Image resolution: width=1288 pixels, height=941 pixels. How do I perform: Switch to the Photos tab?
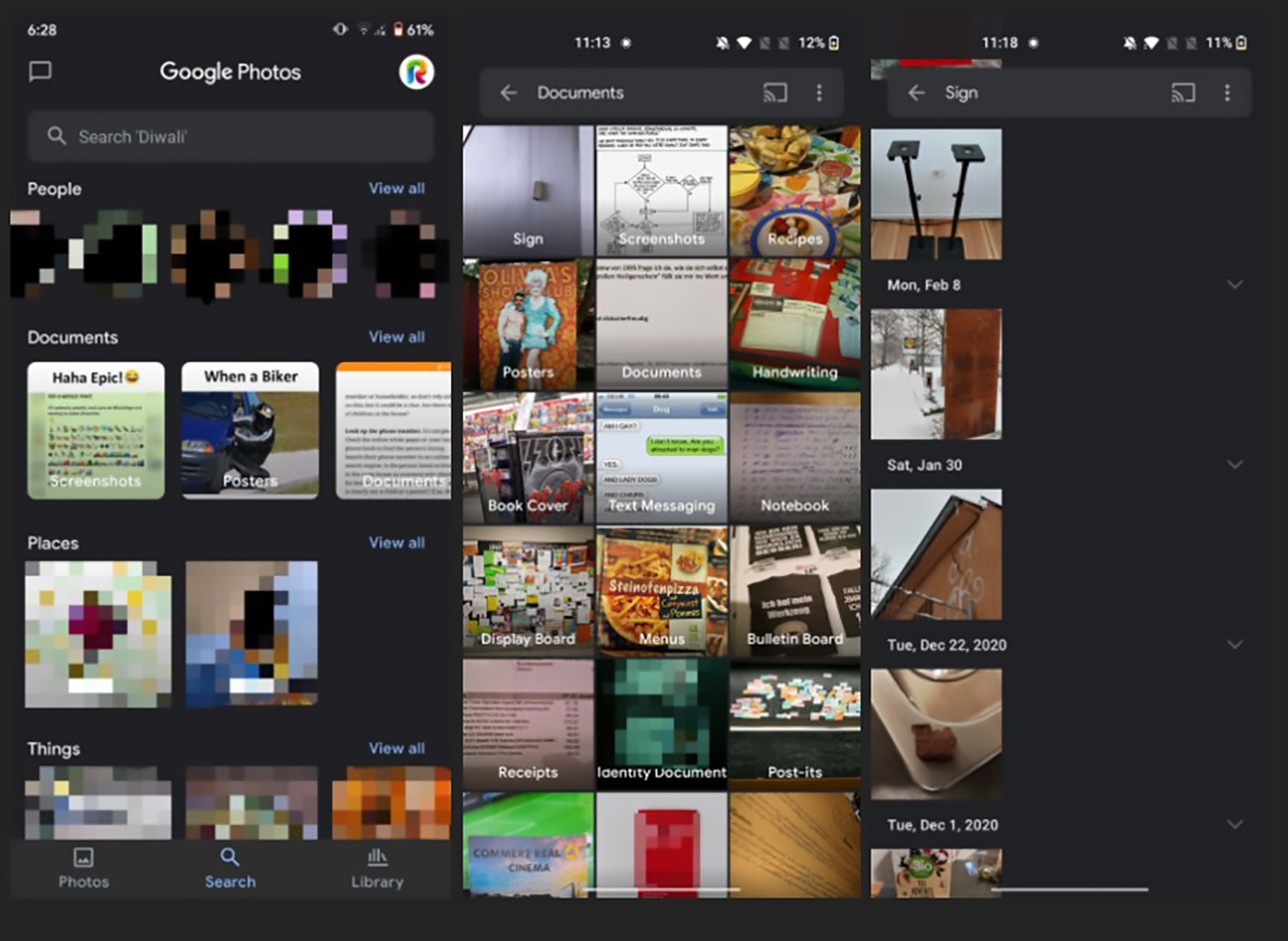coord(84,868)
